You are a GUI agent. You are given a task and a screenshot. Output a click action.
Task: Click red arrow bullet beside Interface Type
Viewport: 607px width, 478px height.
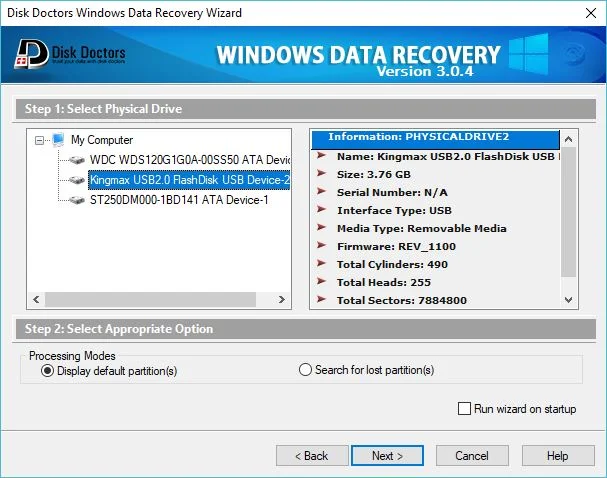321,209
